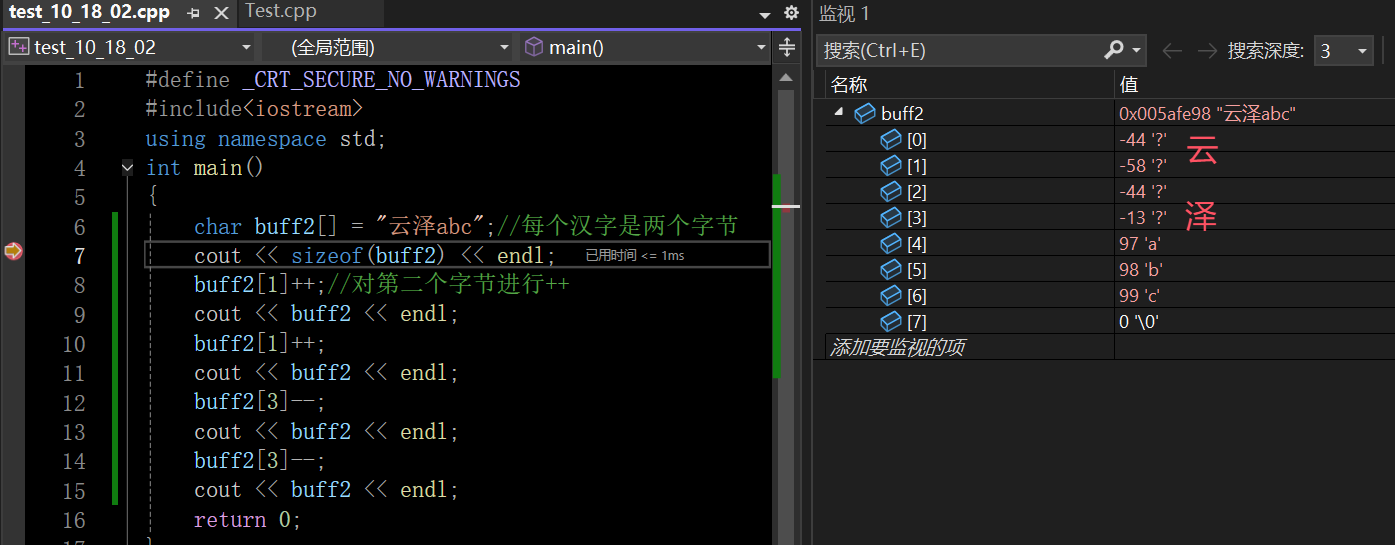Click the gear icon in the tab bar
This screenshot has height=545, width=1395.
coord(791,13)
